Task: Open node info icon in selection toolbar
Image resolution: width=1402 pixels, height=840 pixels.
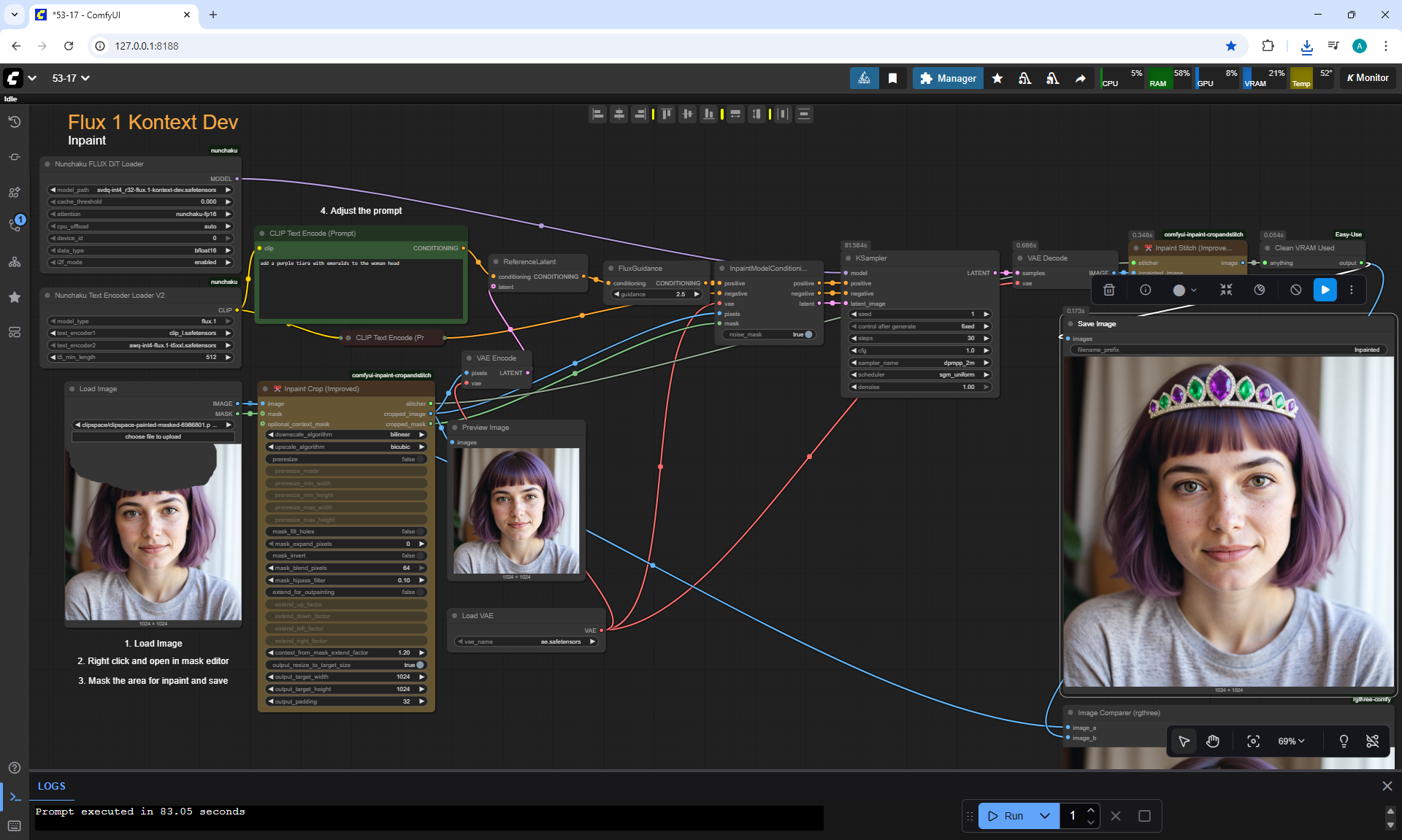Action: tap(1145, 290)
